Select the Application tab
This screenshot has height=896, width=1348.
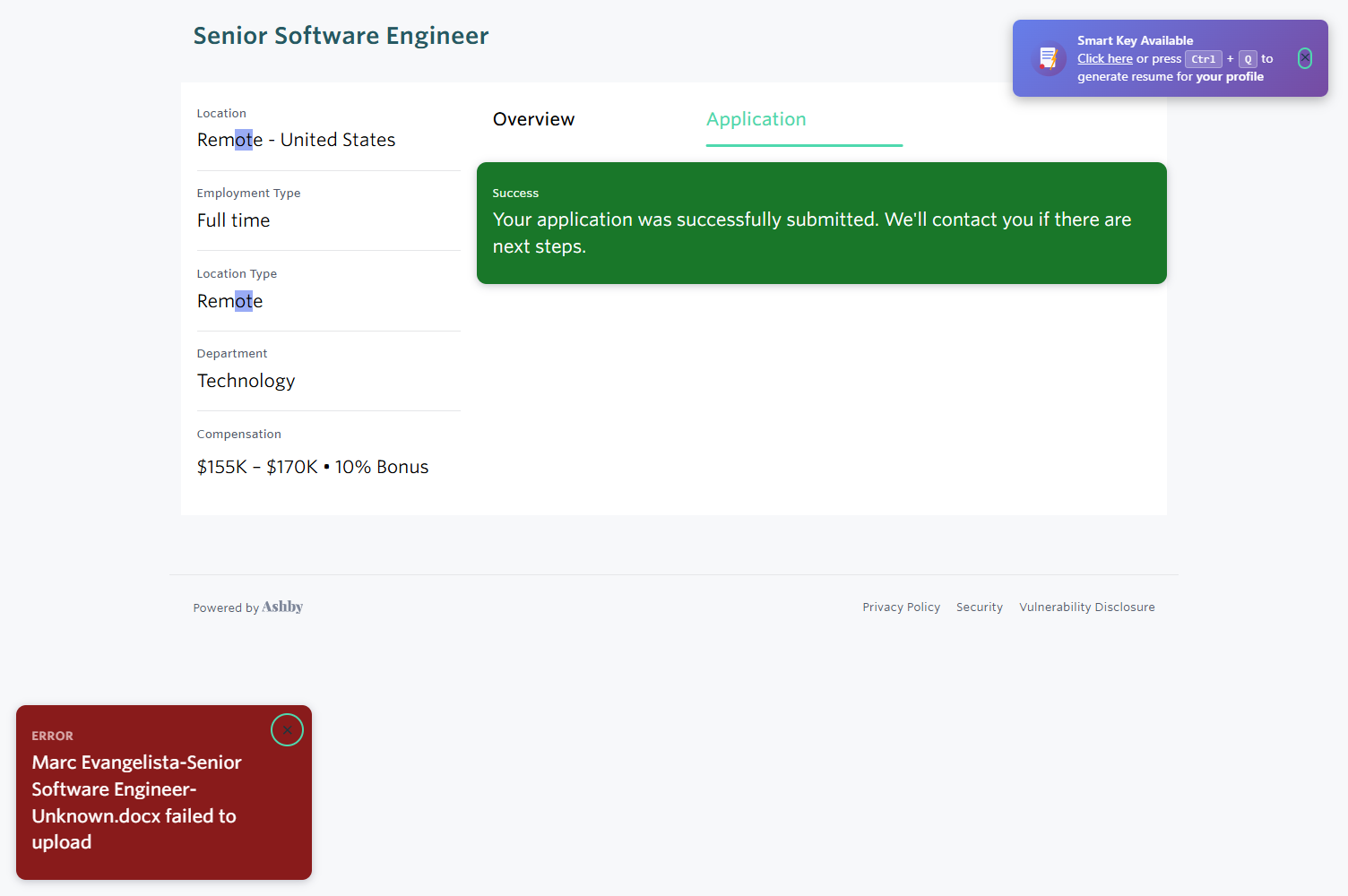point(756,119)
